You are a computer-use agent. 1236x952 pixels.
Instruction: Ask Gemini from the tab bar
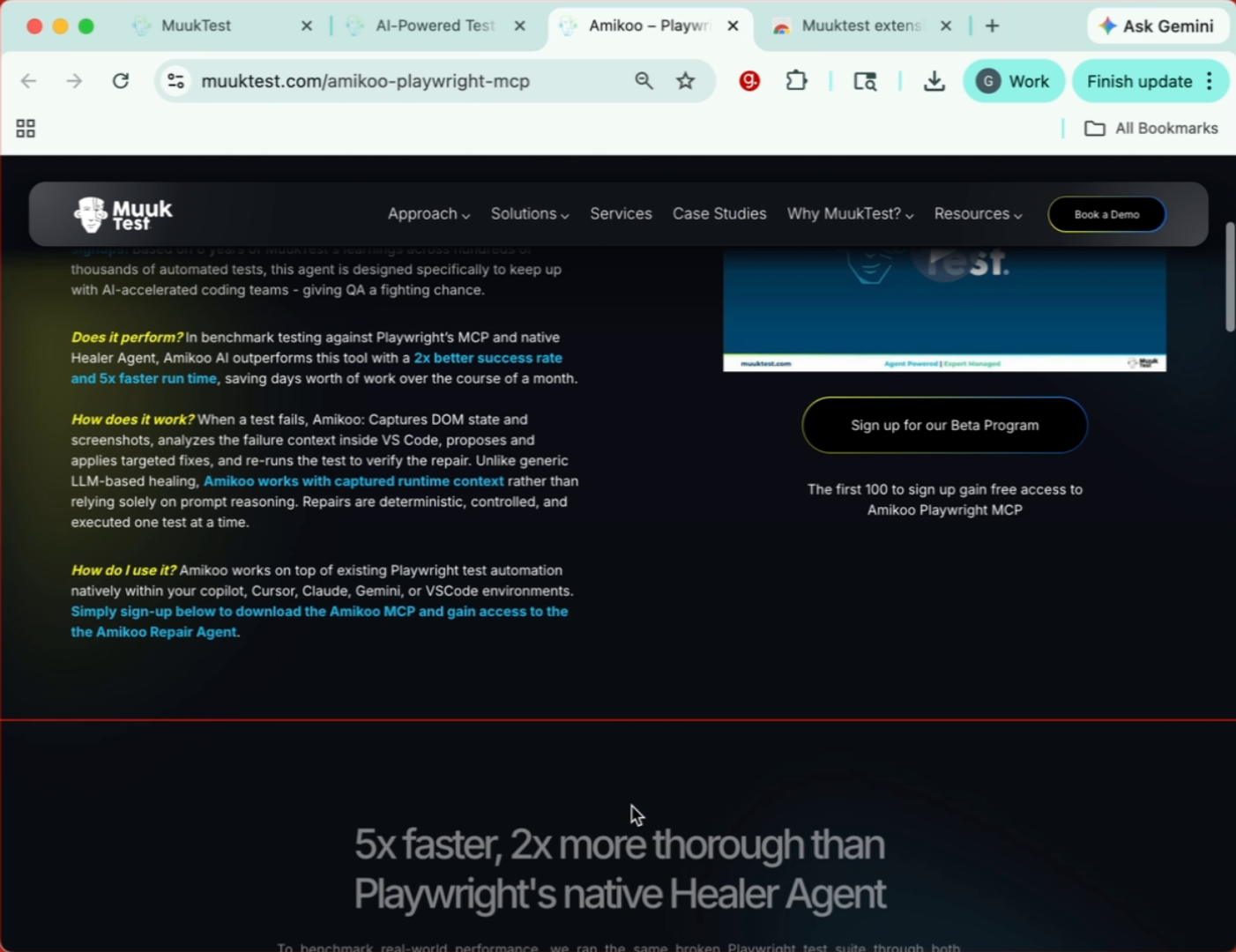(x=1158, y=26)
